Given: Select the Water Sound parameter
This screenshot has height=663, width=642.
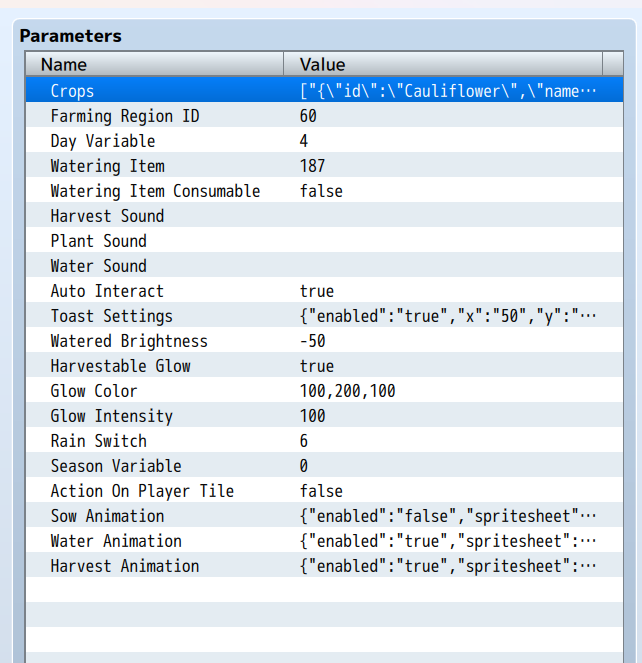Looking at the screenshot, I should click(98, 266).
